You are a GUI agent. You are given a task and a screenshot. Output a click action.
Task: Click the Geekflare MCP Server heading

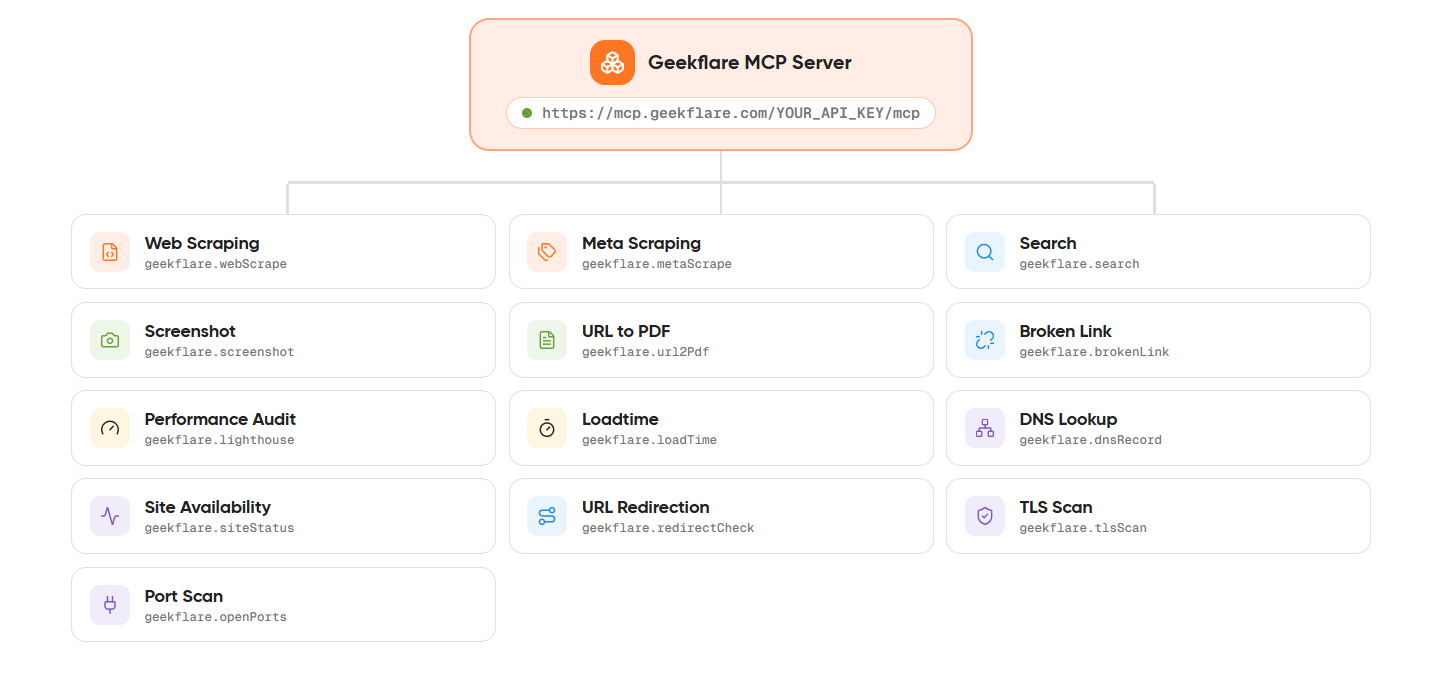click(x=750, y=62)
